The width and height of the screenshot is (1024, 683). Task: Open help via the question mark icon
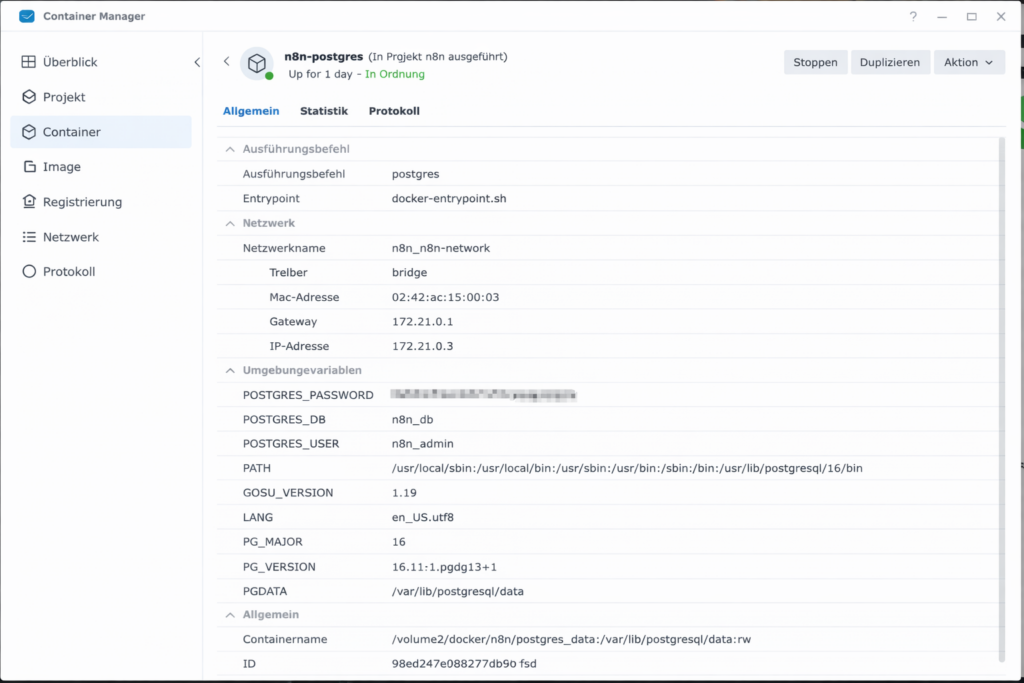913,16
